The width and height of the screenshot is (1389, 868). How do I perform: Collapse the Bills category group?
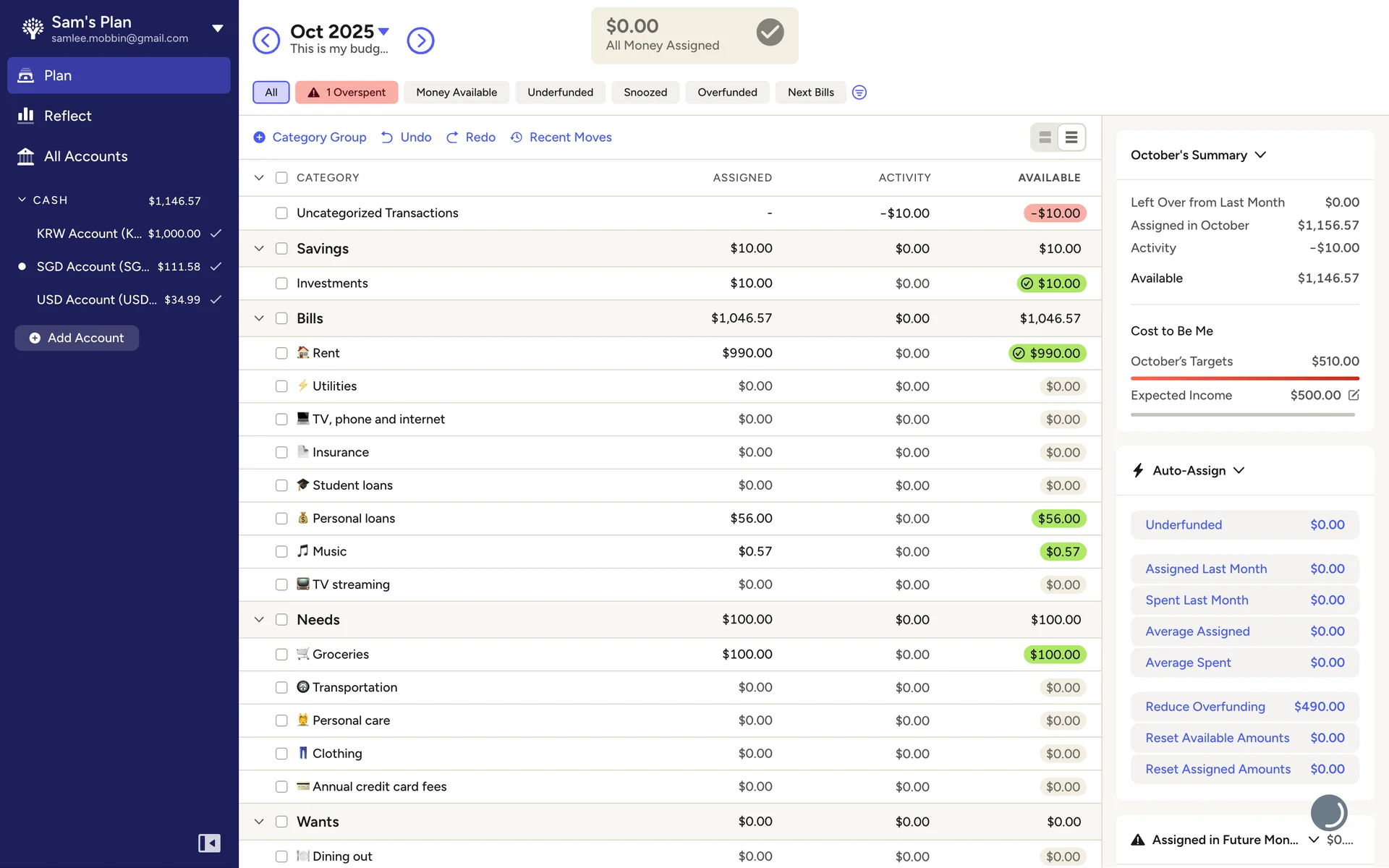point(259,318)
